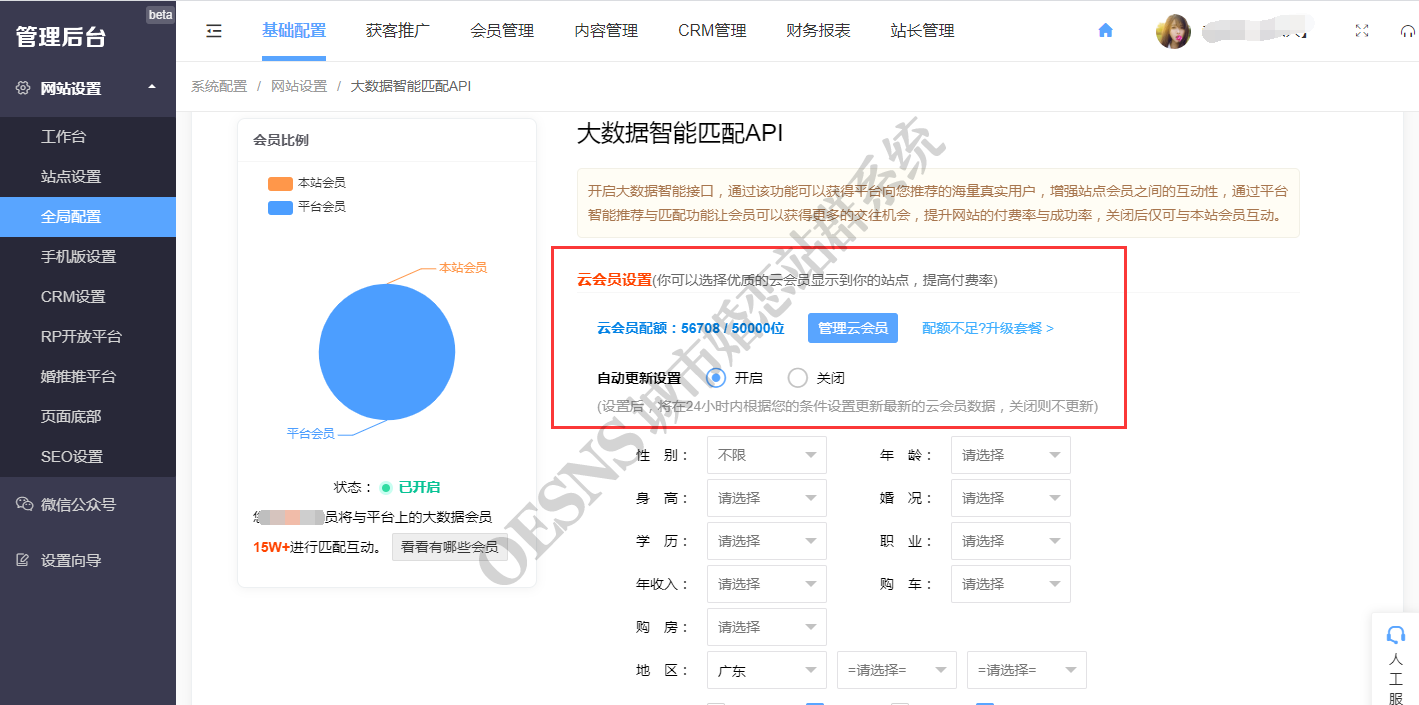
Task: Click the orange 本站会员 legend swatch
Action: pyautogui.click(x=280, y=184)
